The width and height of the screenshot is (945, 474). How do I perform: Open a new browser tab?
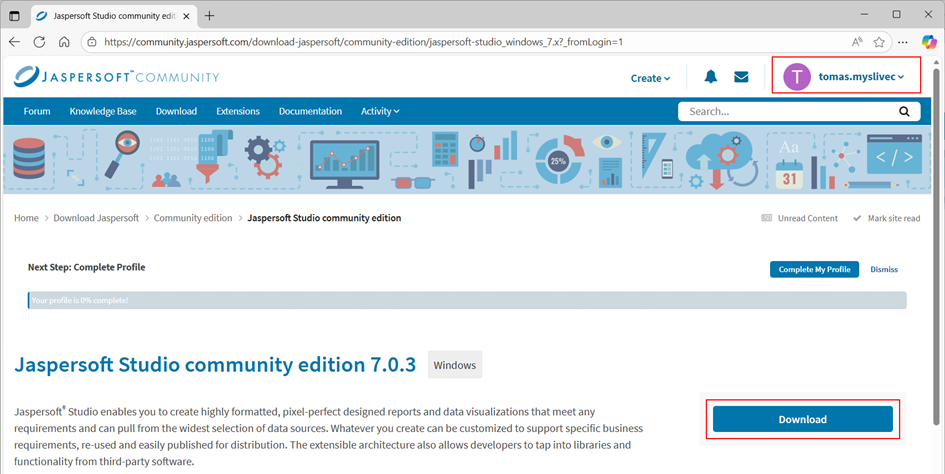click(x=210, y=15)
